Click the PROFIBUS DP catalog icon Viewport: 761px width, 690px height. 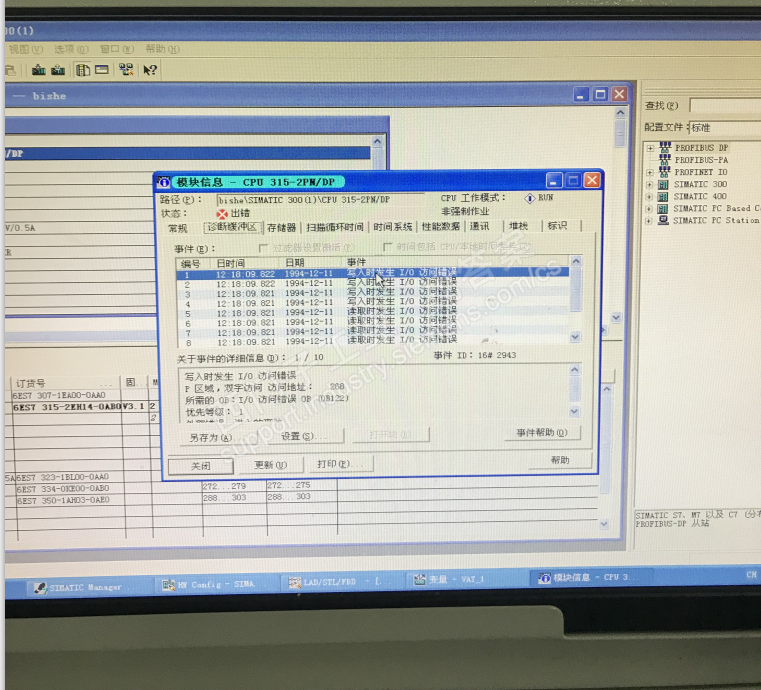click(x=665, y=148)
